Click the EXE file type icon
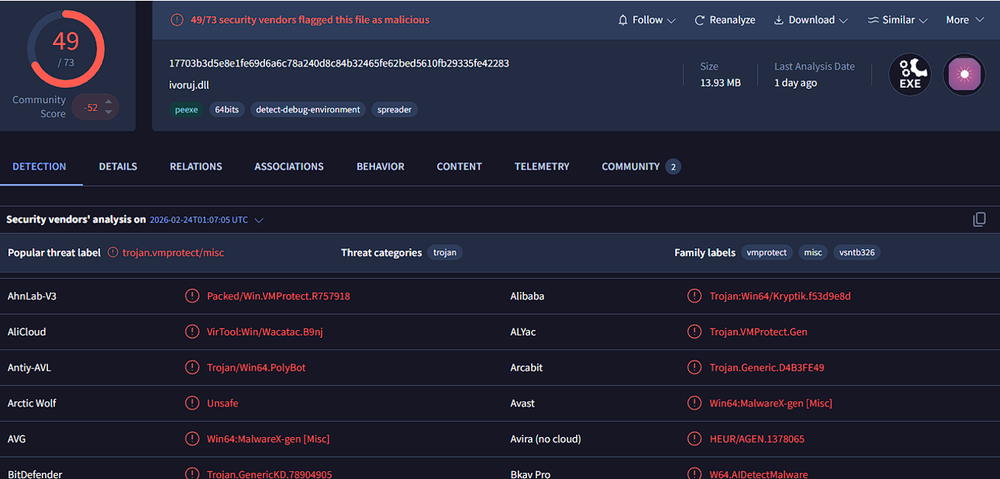 909,75
